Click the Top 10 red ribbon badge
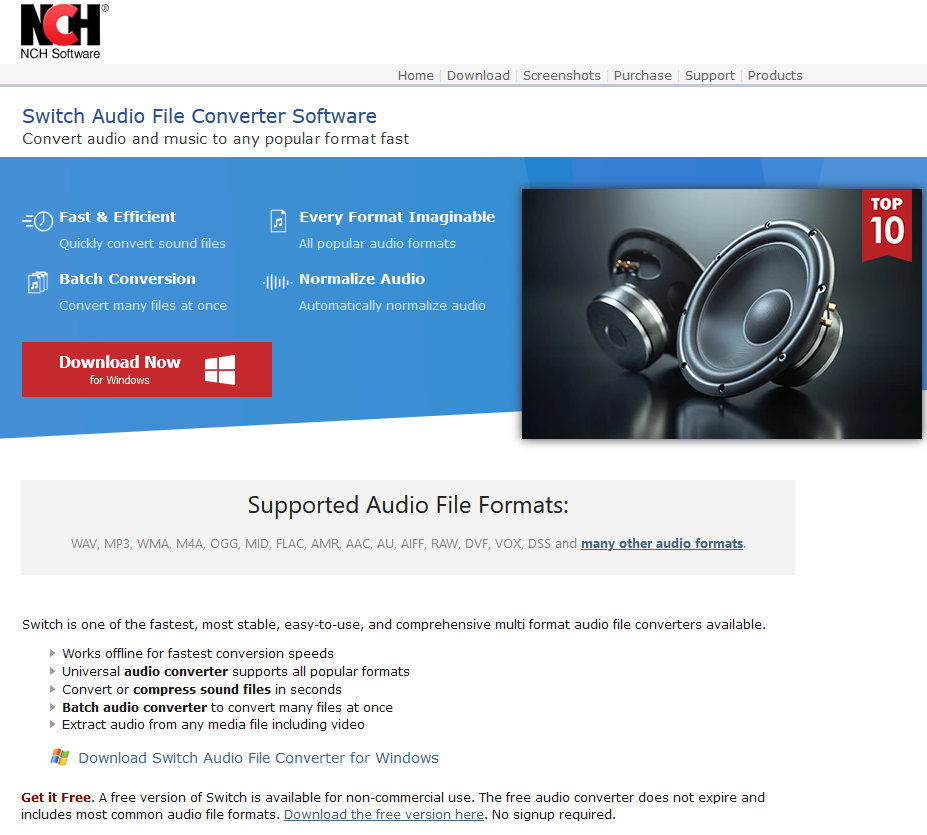The height and width of the screenshot is (835, 927). [887, 225]
